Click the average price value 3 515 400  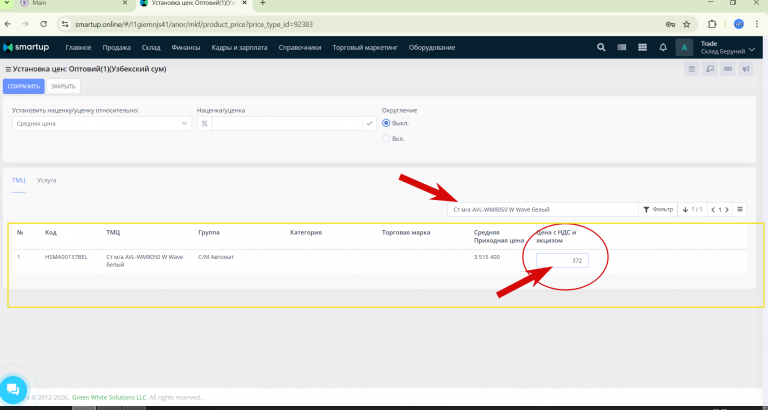pyautogui.click(x=487, y=257)
